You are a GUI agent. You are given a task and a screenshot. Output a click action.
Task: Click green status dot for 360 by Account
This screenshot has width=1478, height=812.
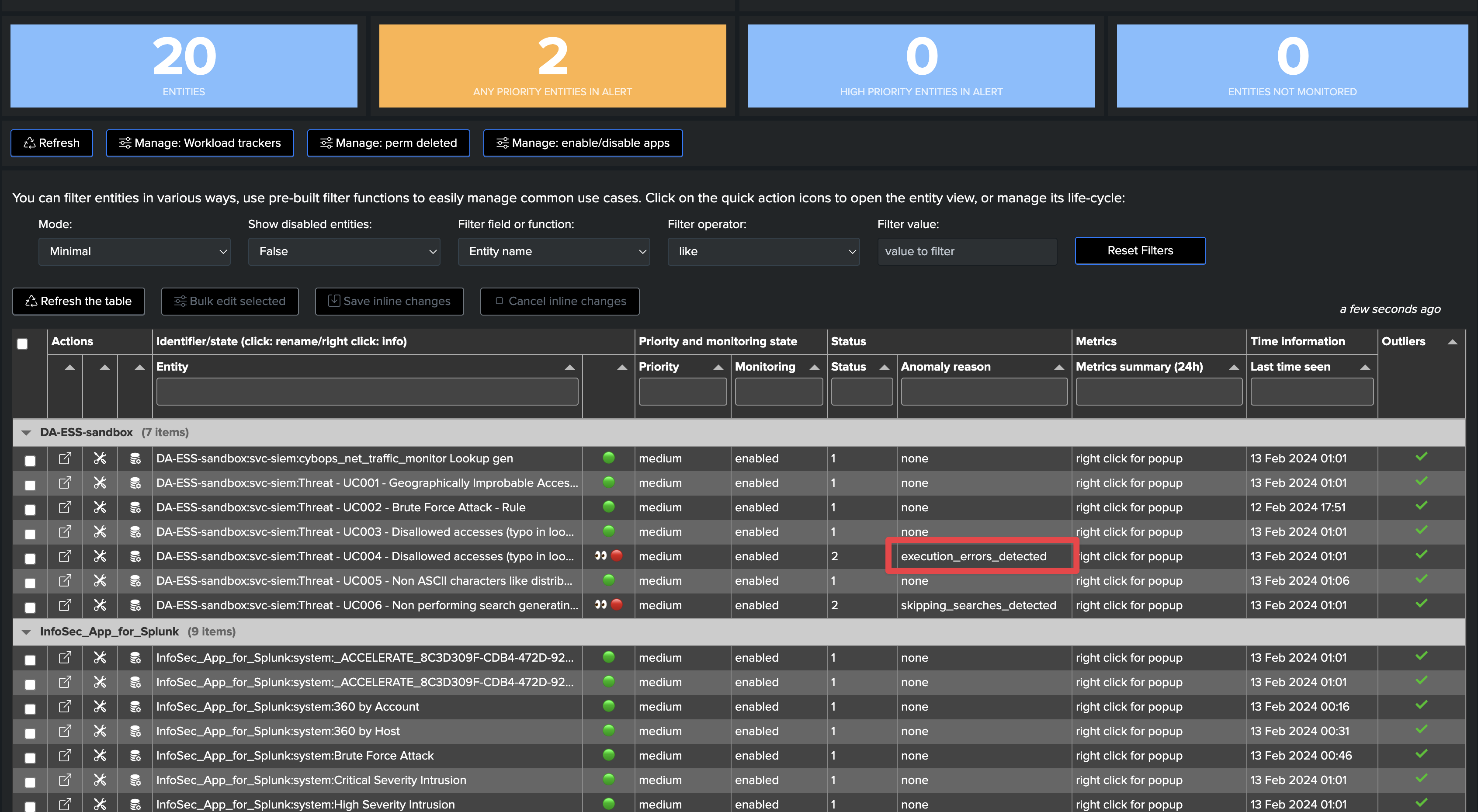coord(609,706)
